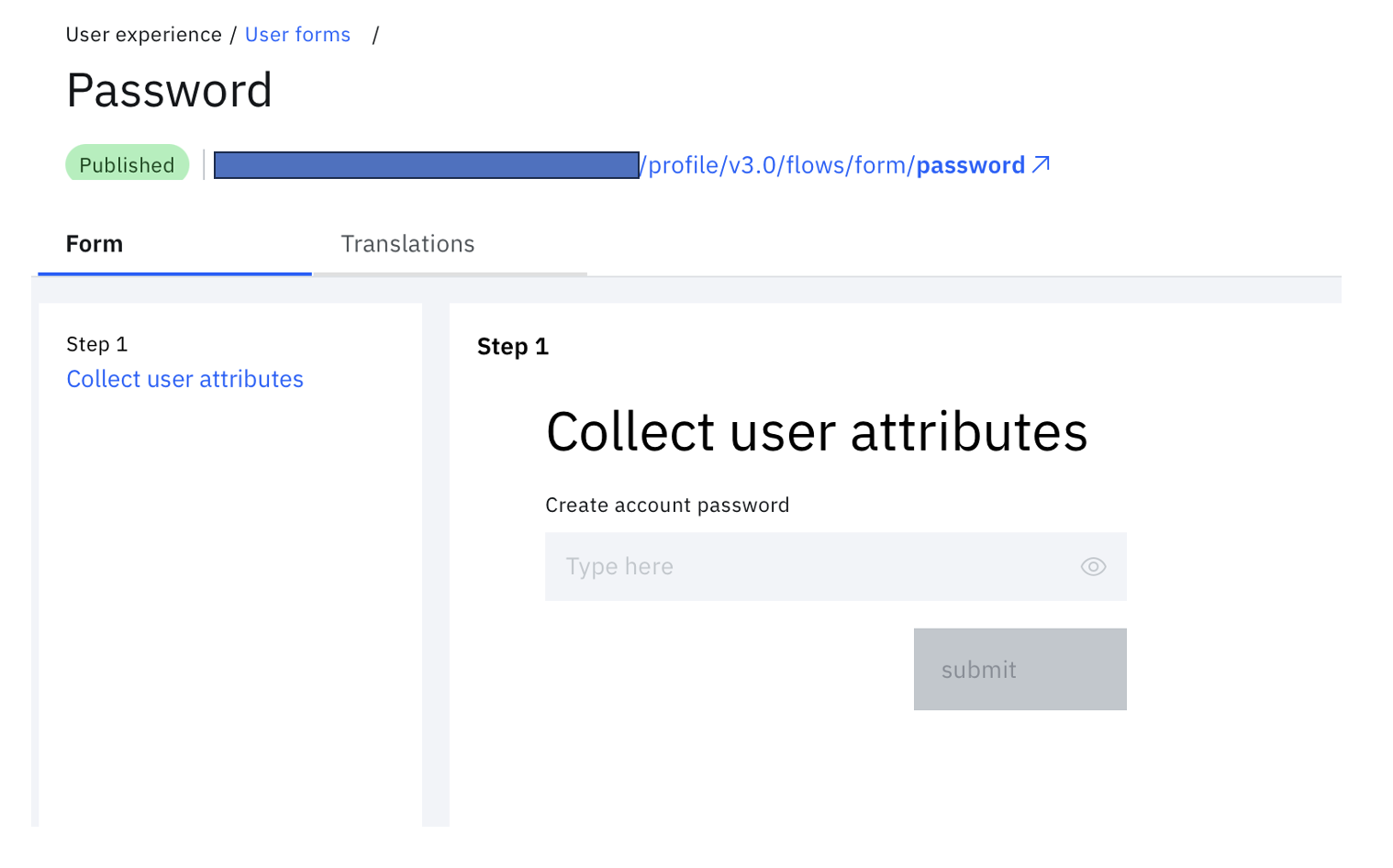Click the Published status badge

click(127, 164)
